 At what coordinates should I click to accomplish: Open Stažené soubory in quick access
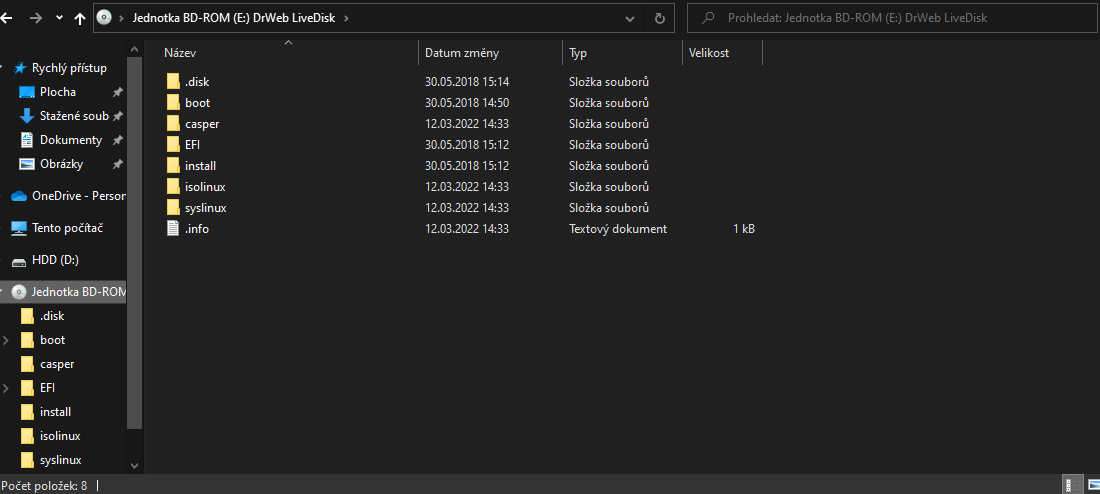coord(73,116)
